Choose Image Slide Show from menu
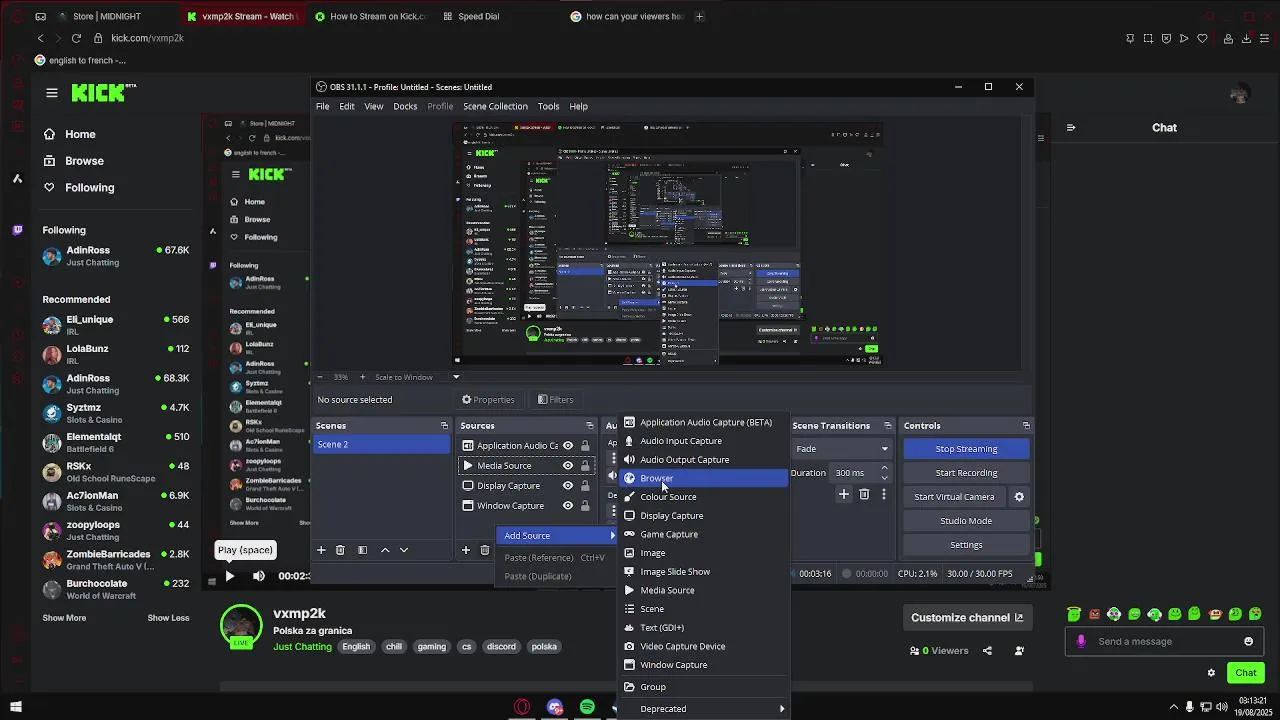The height and width of the screenshot is (720, 1280). point(703,572)
